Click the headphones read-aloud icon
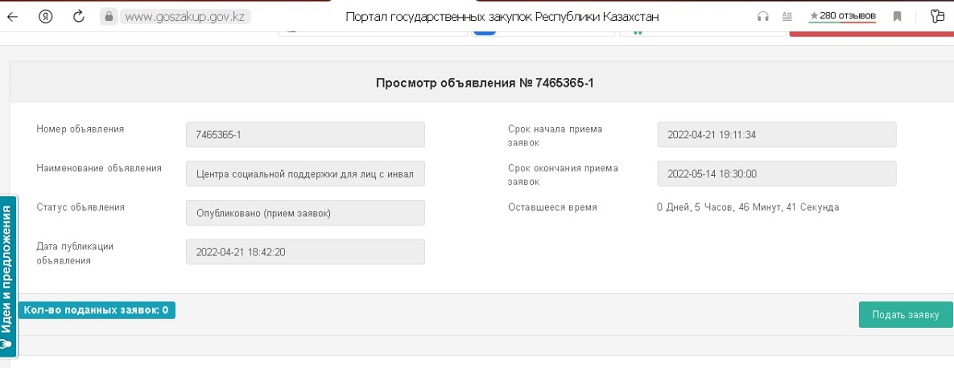954x368 pixels. (x=763, y=17)
